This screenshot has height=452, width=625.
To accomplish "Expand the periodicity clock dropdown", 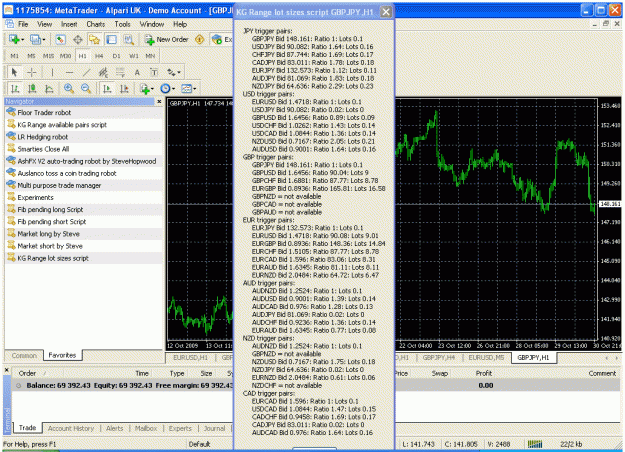I will pyautogui.click(x=174, y=88).
